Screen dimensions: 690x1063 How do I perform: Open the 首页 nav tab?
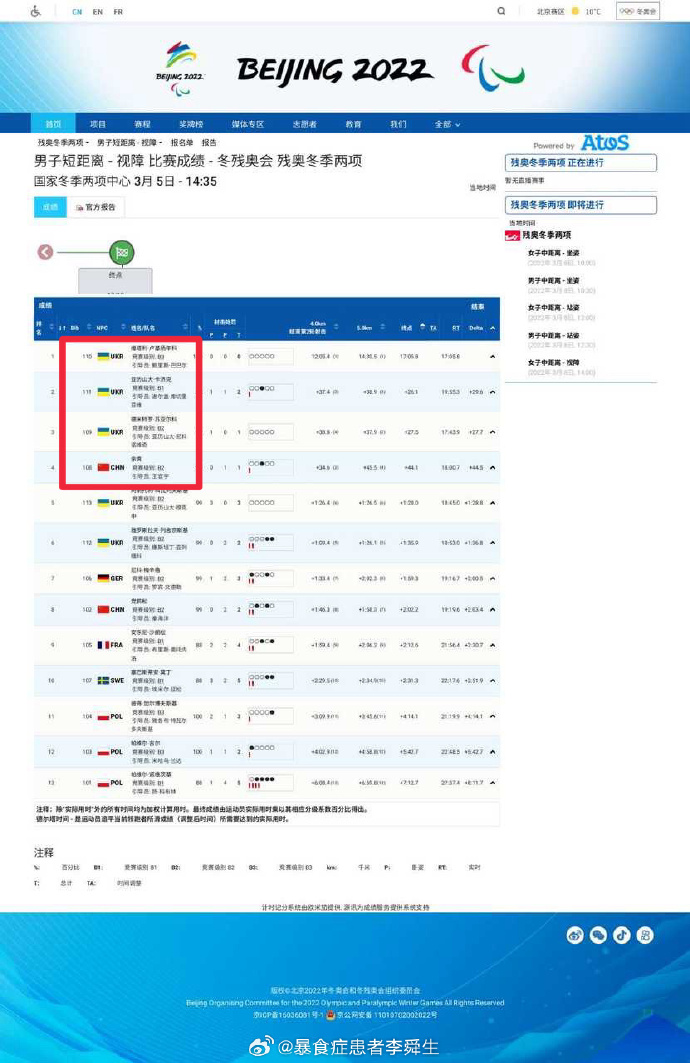tap(53, 124)
